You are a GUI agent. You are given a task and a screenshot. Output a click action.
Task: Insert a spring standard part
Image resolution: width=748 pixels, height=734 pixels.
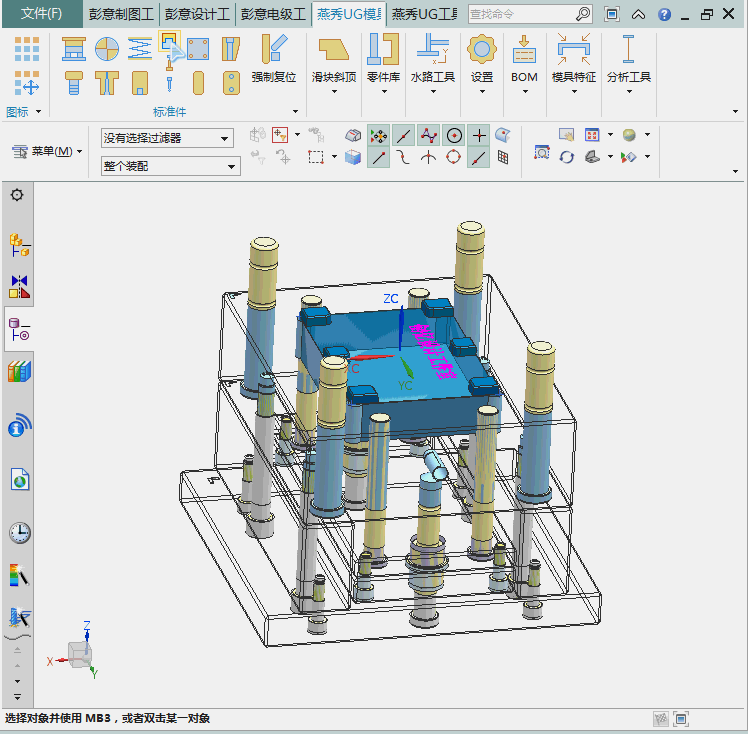click(x=140, y=49)
